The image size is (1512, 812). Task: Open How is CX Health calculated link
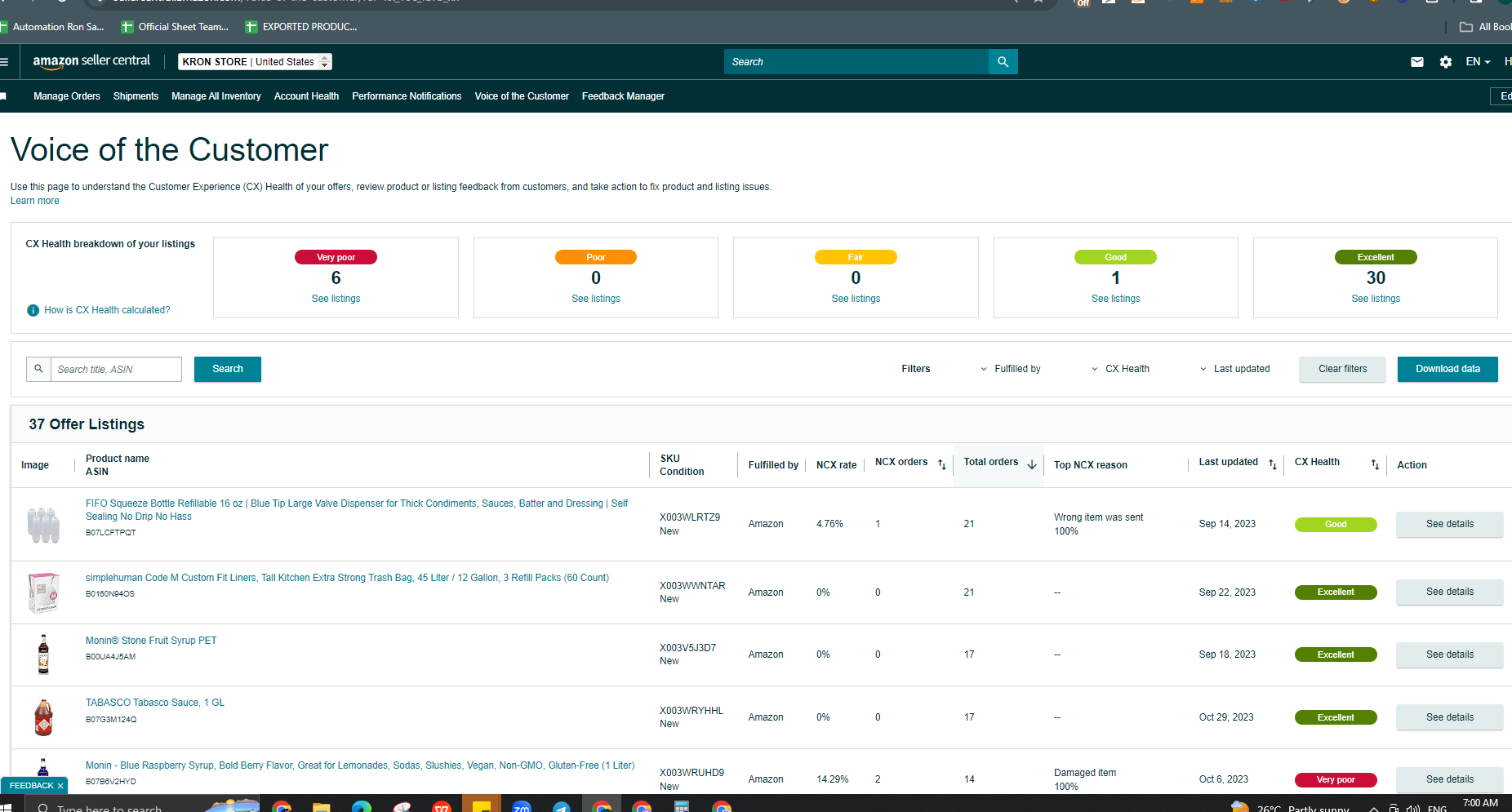[107, 310]
